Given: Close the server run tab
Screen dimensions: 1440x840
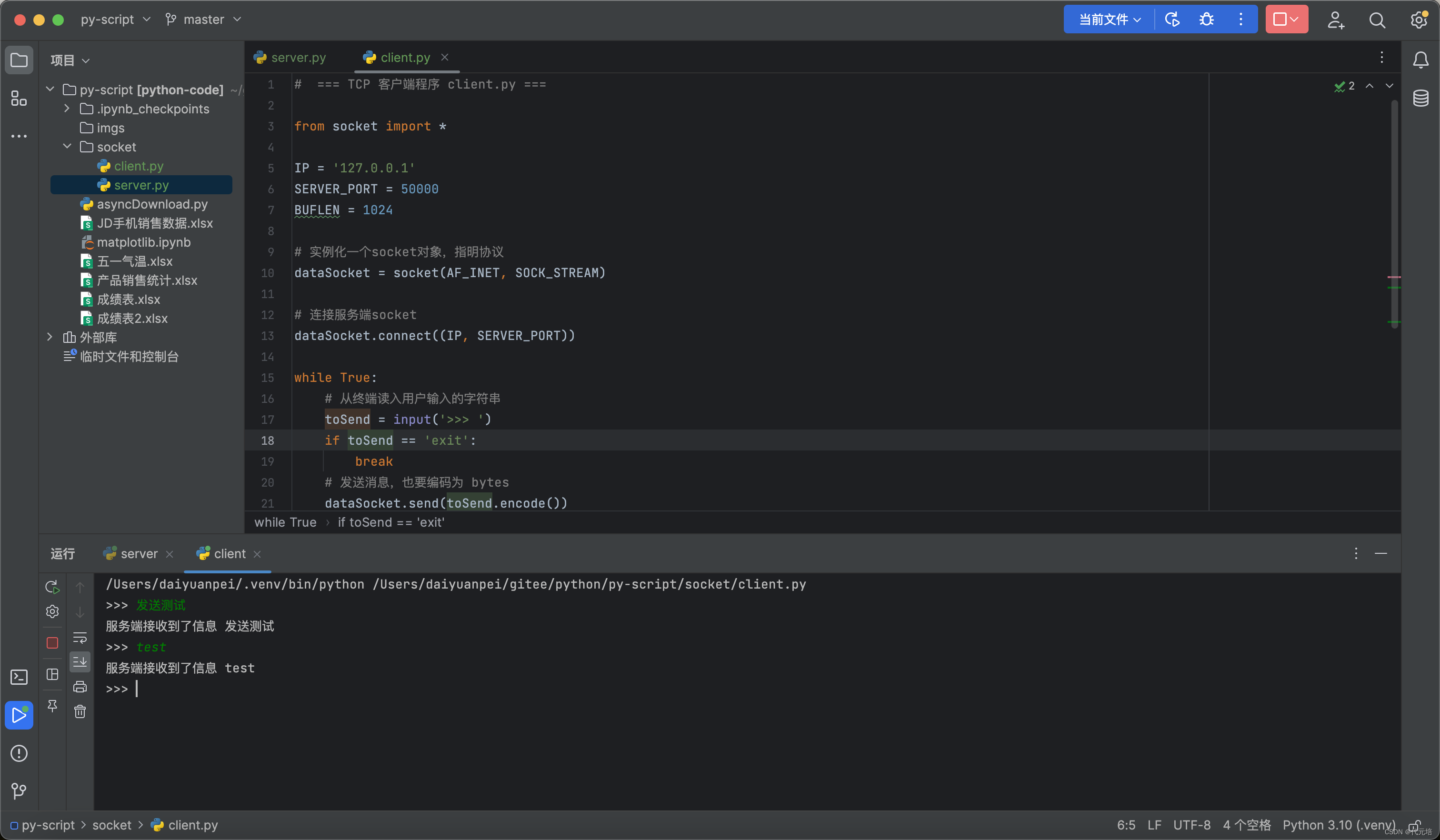Looking at the screenshot, I should click(x=170, y=554).
